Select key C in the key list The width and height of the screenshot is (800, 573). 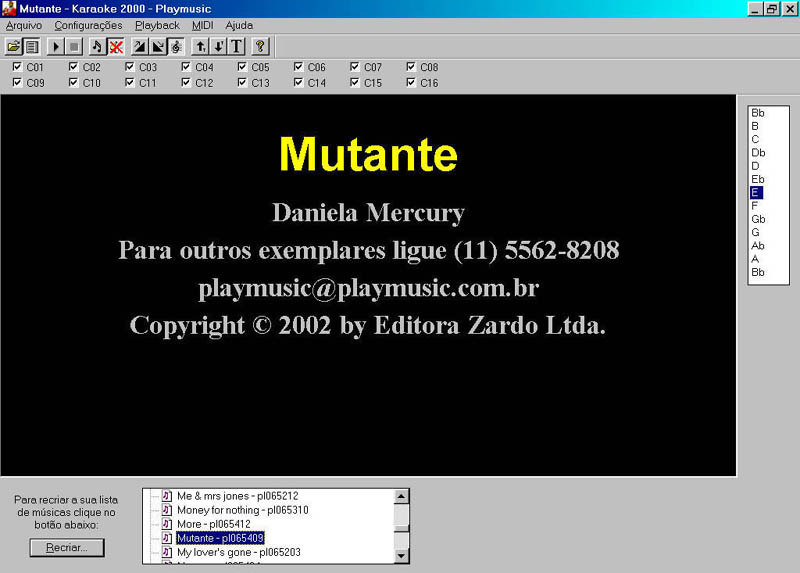[x=755, y=139]
